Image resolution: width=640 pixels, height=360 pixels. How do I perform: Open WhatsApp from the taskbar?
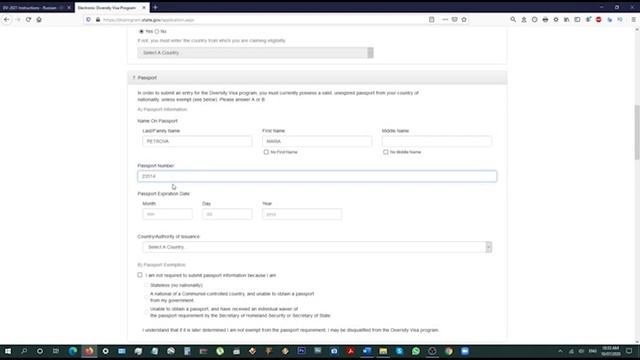(416, 351)
